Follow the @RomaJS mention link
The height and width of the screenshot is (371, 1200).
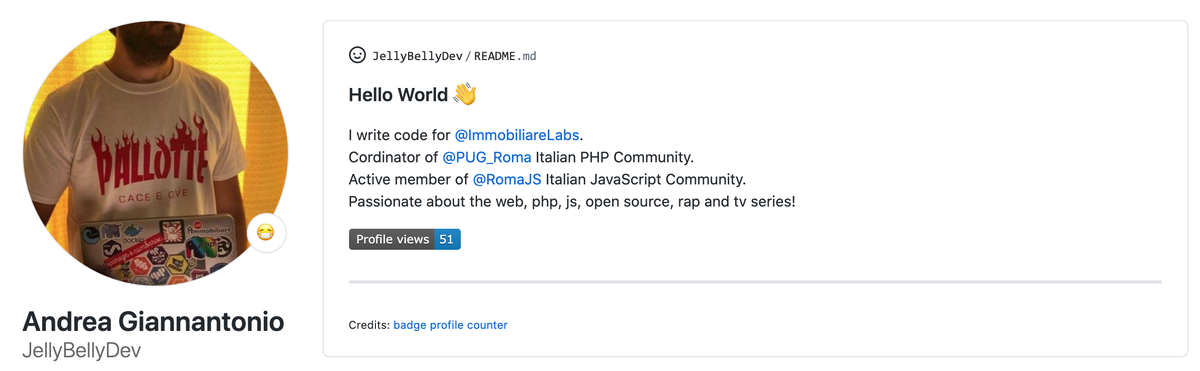click(x=507, y=180)
